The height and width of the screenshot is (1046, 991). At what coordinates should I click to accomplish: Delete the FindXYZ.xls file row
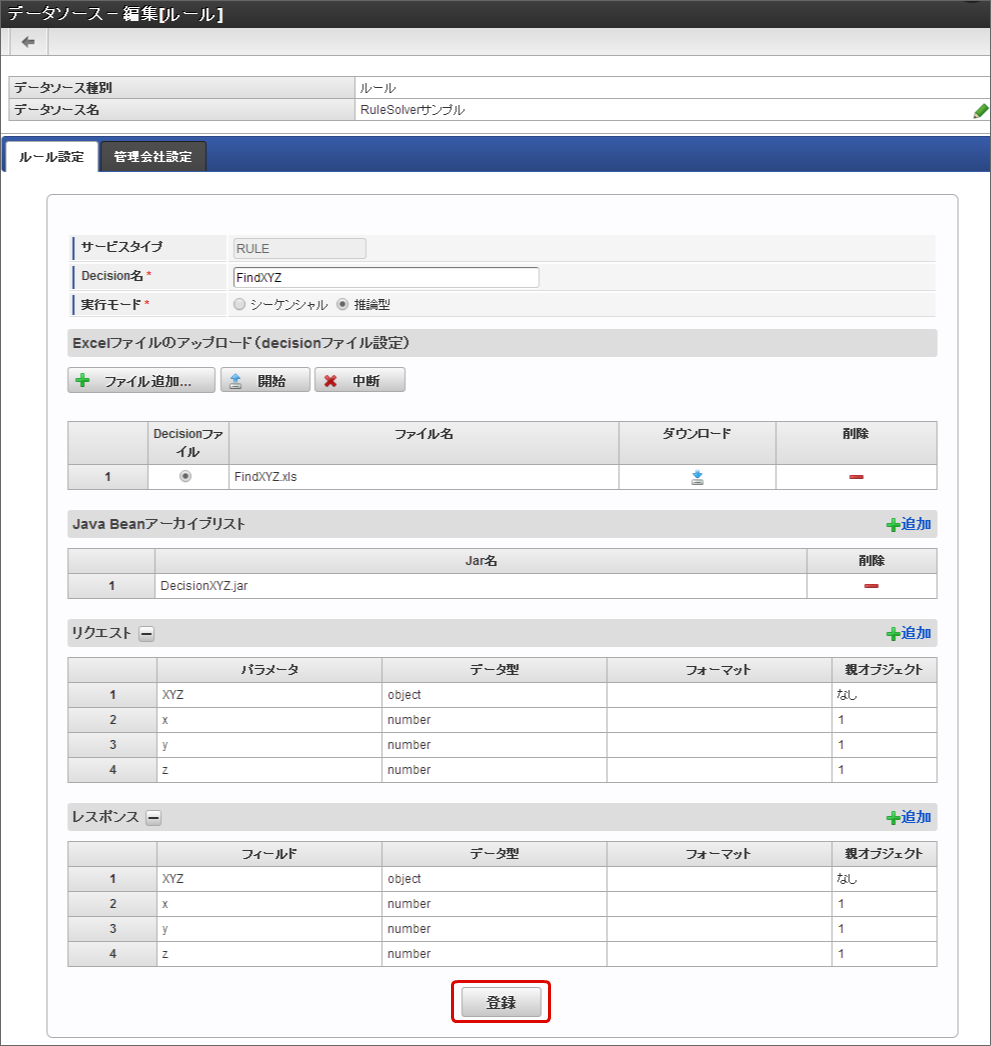click(856, 477)
